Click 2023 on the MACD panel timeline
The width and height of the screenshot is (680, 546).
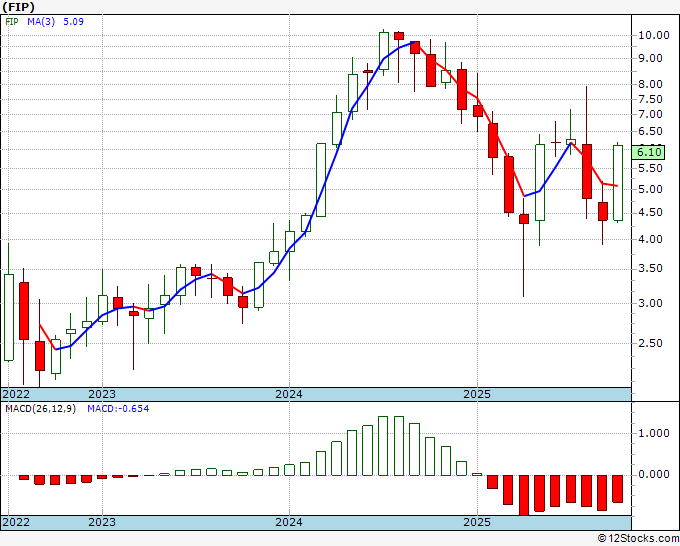[102, 522]
